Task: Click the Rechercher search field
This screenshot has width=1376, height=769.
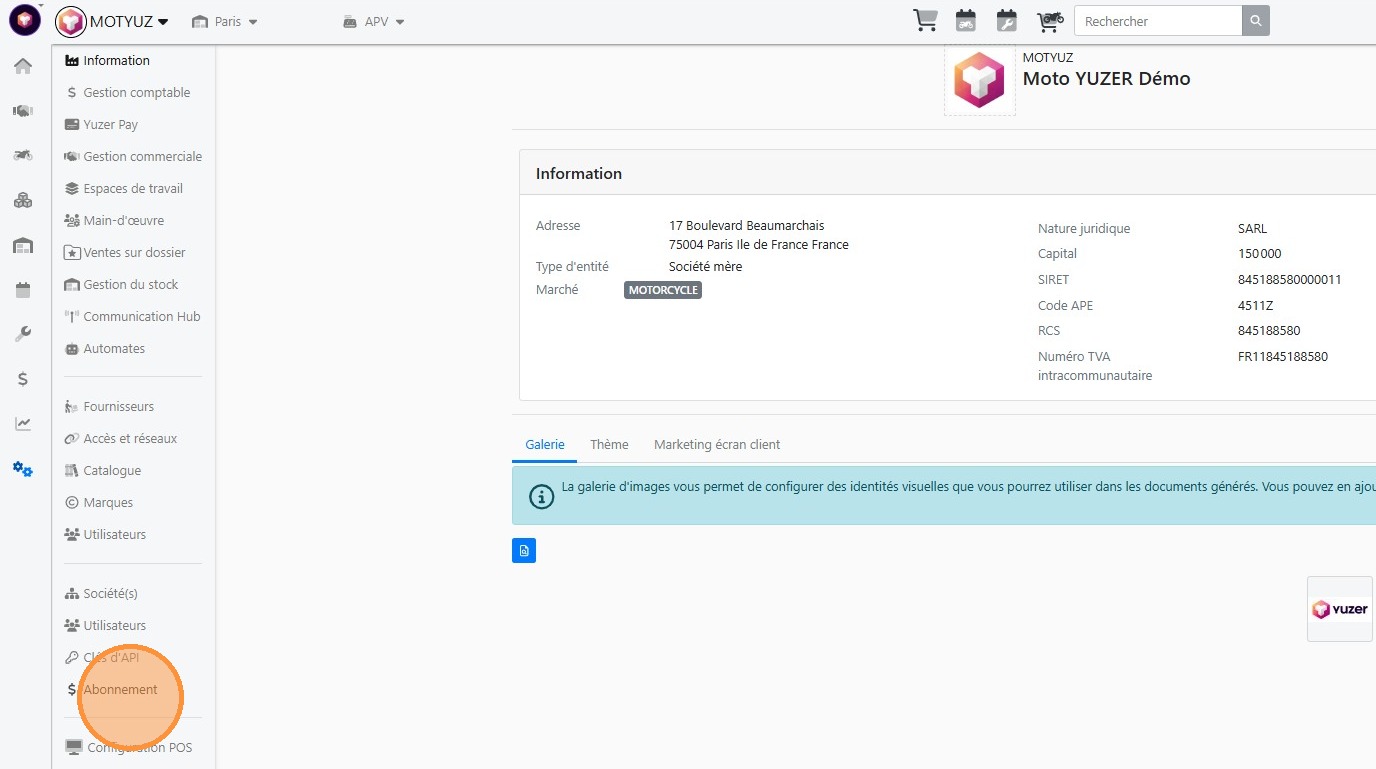Action: (x=1158, y=21)
